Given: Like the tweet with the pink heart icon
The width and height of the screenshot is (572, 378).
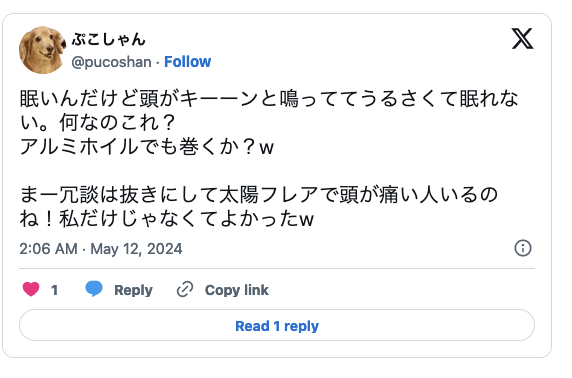Looking at the screenshot, I should point(31,290).
